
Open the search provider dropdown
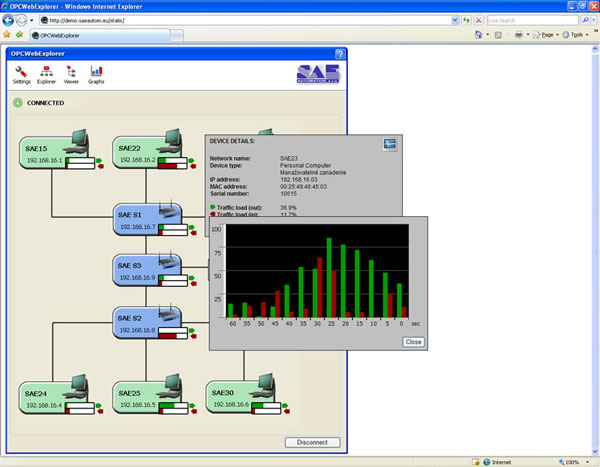594,20
